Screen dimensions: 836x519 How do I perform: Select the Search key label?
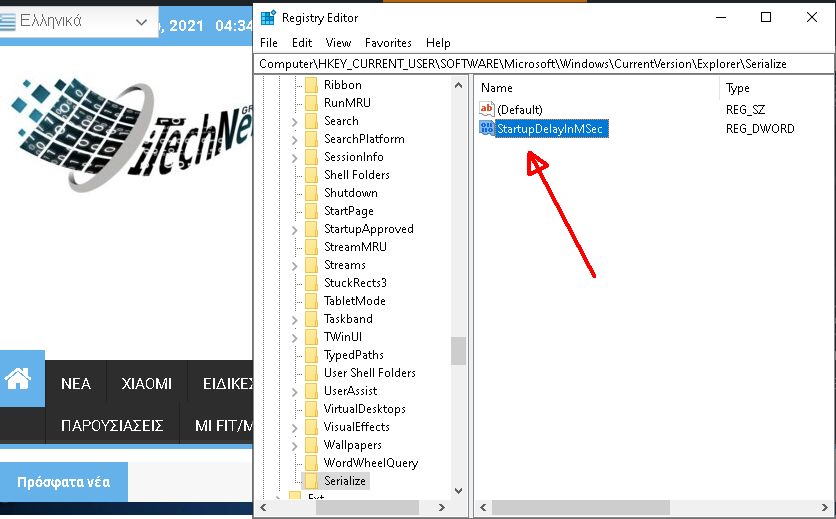[x=341, y=121]
